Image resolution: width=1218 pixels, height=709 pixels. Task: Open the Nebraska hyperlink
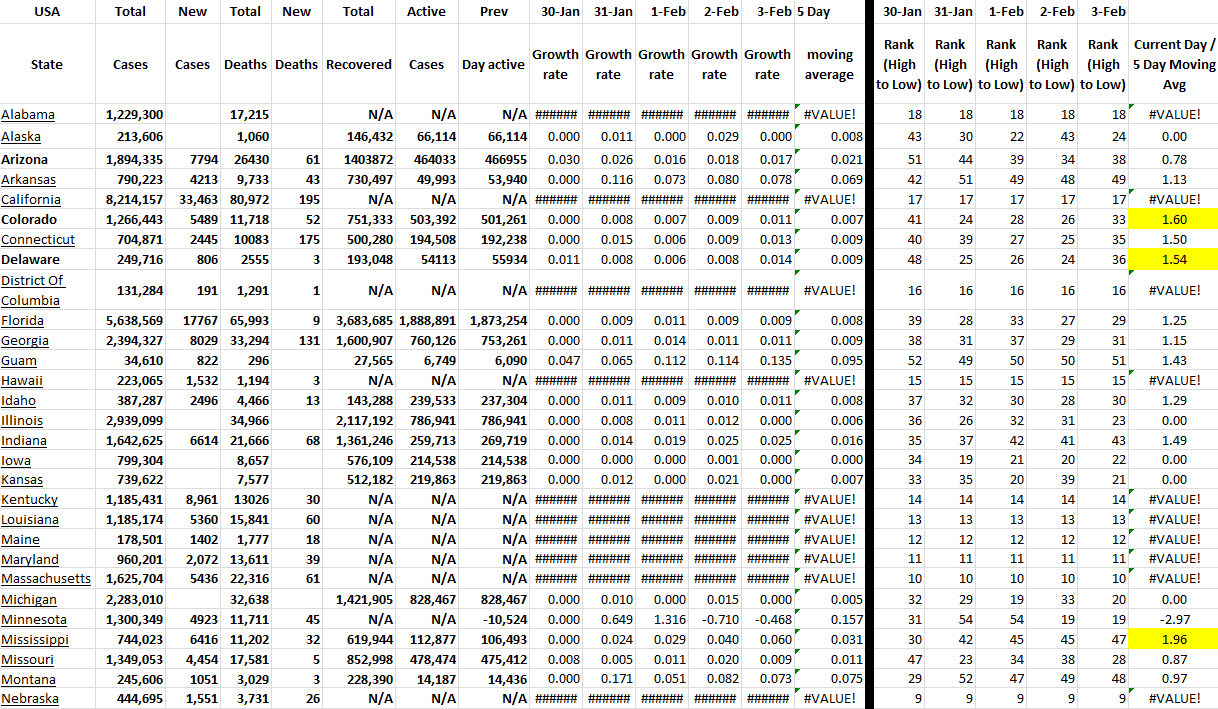tap(30, 699)
